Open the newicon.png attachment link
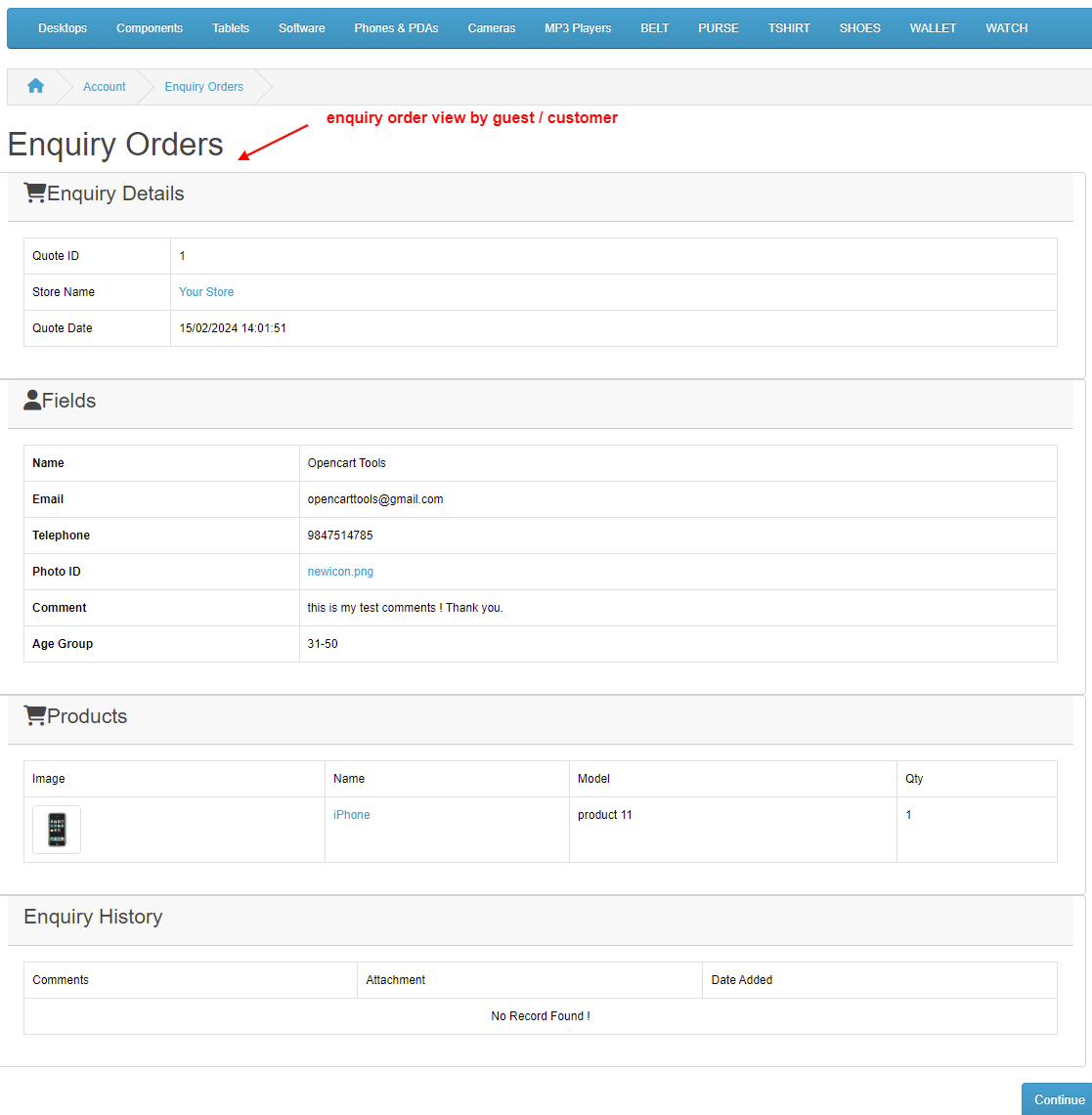The height and width of the screenshot is (1115, 1092). pos(340,571)
